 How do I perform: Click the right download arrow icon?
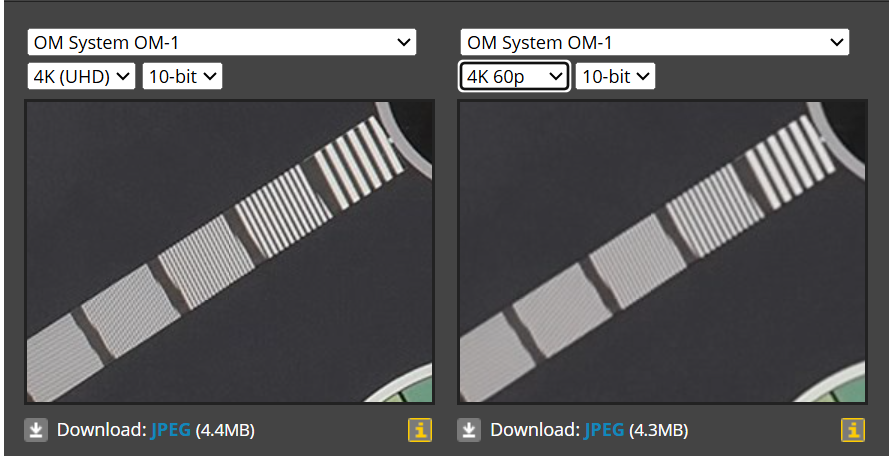click(x=469, y=430)
